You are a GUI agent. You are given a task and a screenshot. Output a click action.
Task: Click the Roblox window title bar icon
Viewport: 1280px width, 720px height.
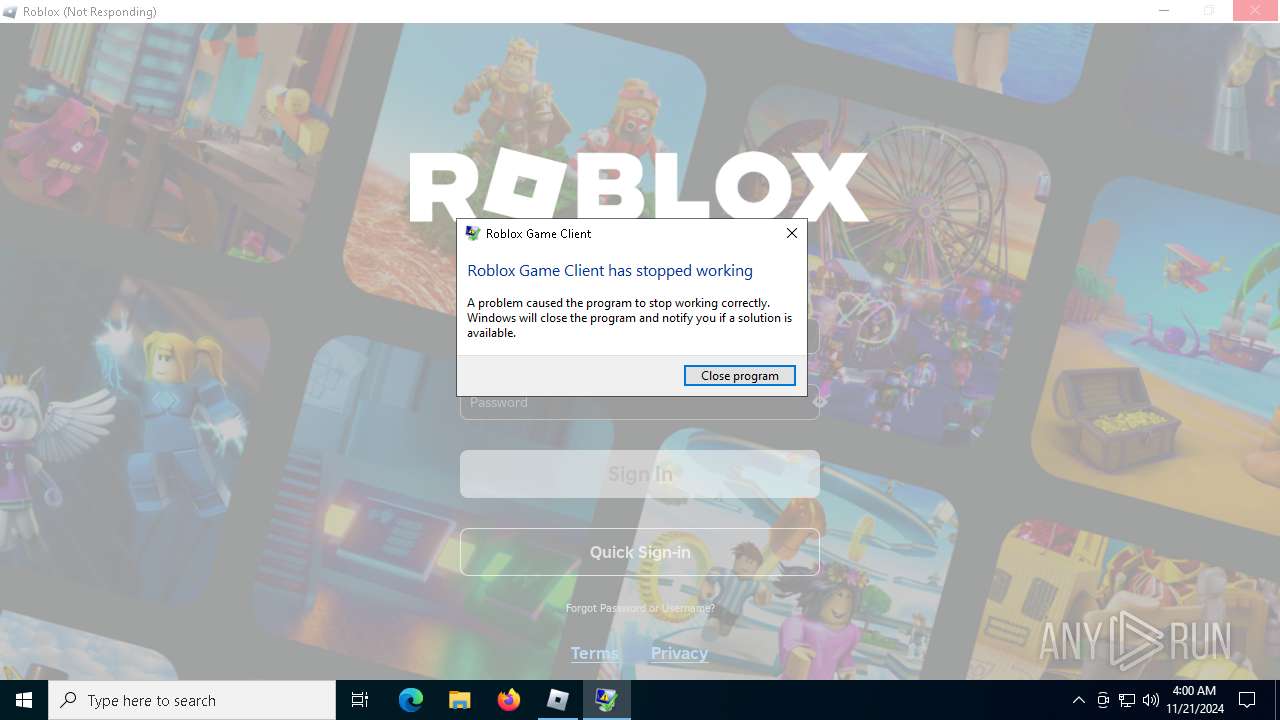(x=10, y=12)
